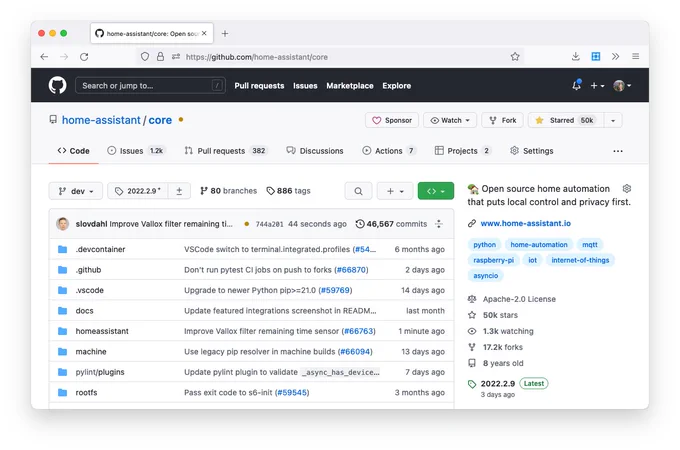Open a new browser tab with plus

pos(225,33)
